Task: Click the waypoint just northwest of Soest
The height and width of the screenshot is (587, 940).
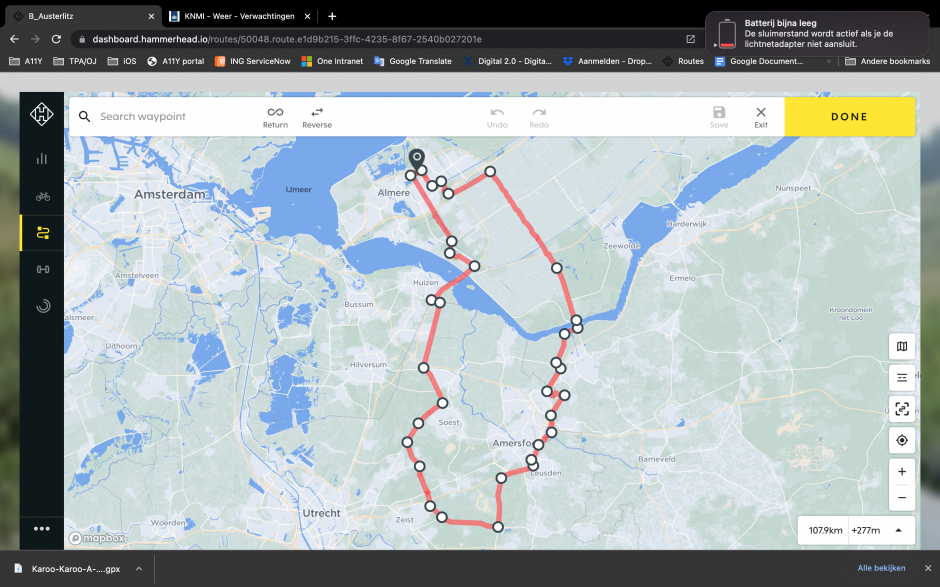Action: point(442,403)
